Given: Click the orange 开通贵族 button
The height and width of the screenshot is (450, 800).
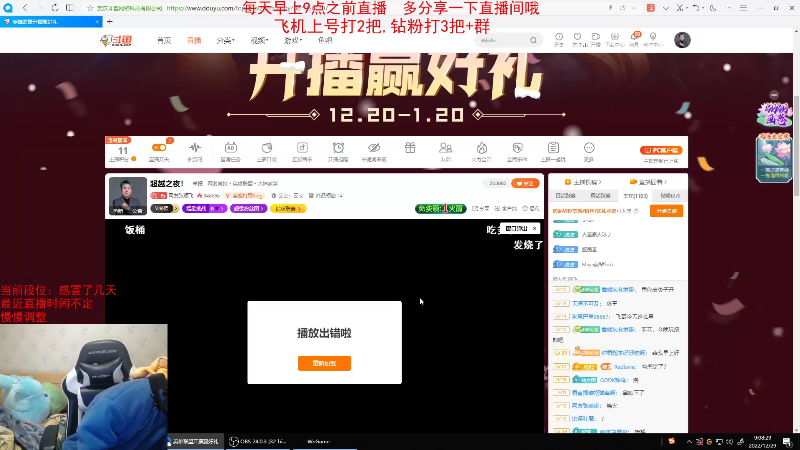Looking at the screenshot, I should pos(666,211).
